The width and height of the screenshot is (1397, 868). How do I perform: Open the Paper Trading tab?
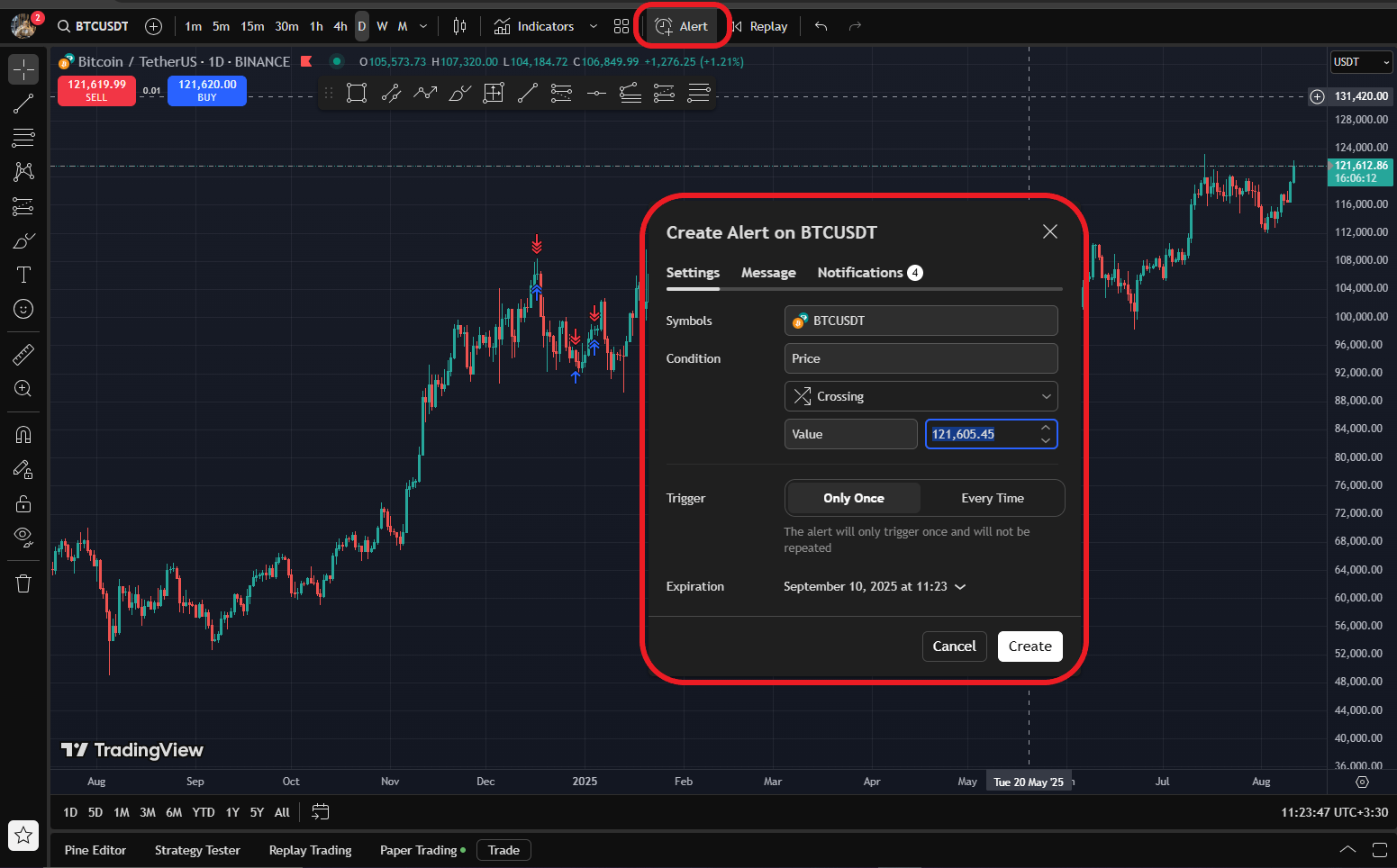[422, 850]
